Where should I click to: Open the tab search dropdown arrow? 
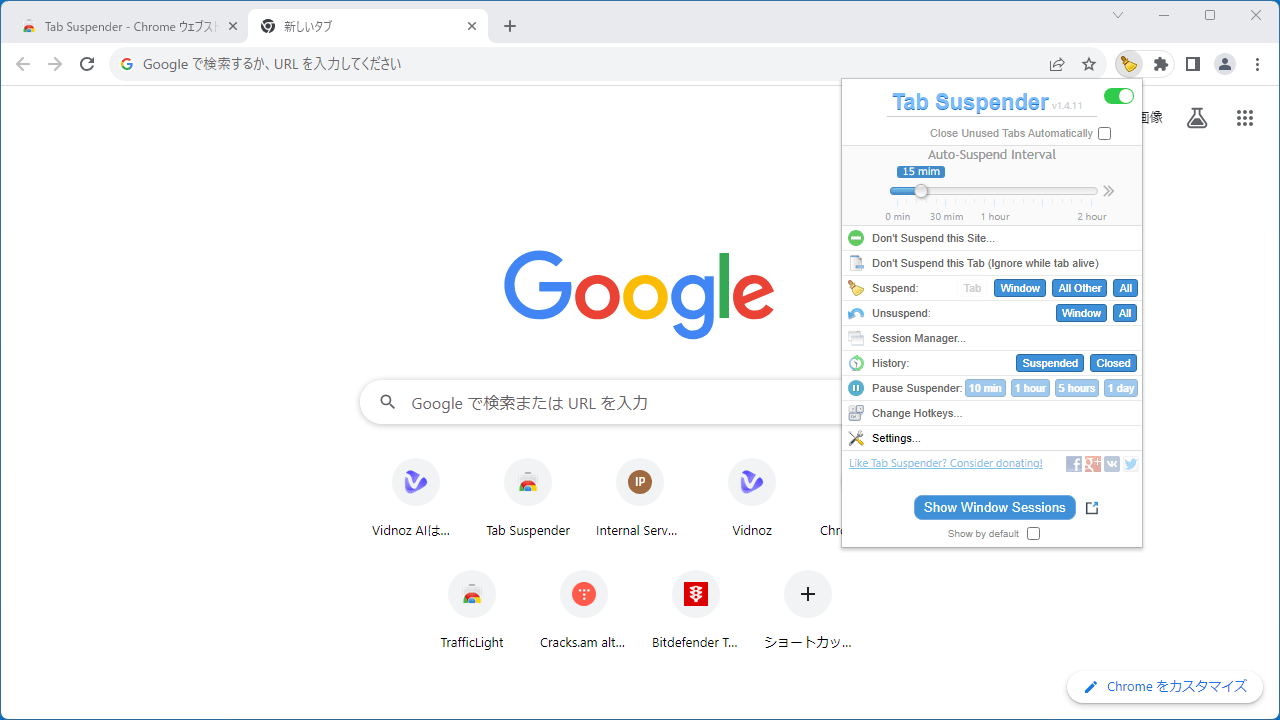(x=1118, y=15)
